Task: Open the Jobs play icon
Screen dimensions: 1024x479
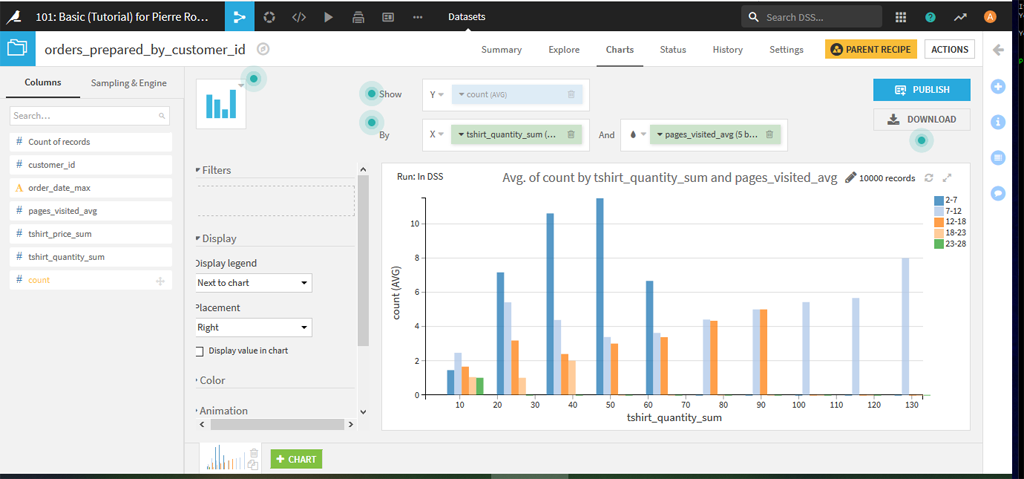Action: tap(328, 18)
